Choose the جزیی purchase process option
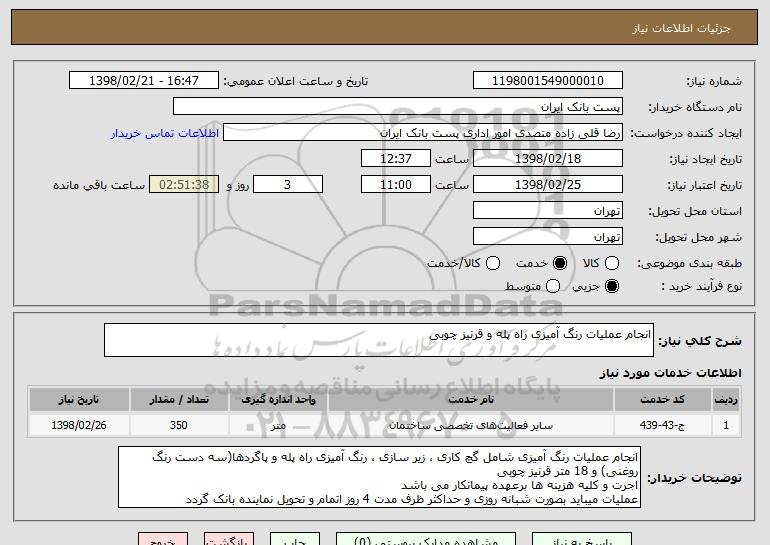 [612, 286]
